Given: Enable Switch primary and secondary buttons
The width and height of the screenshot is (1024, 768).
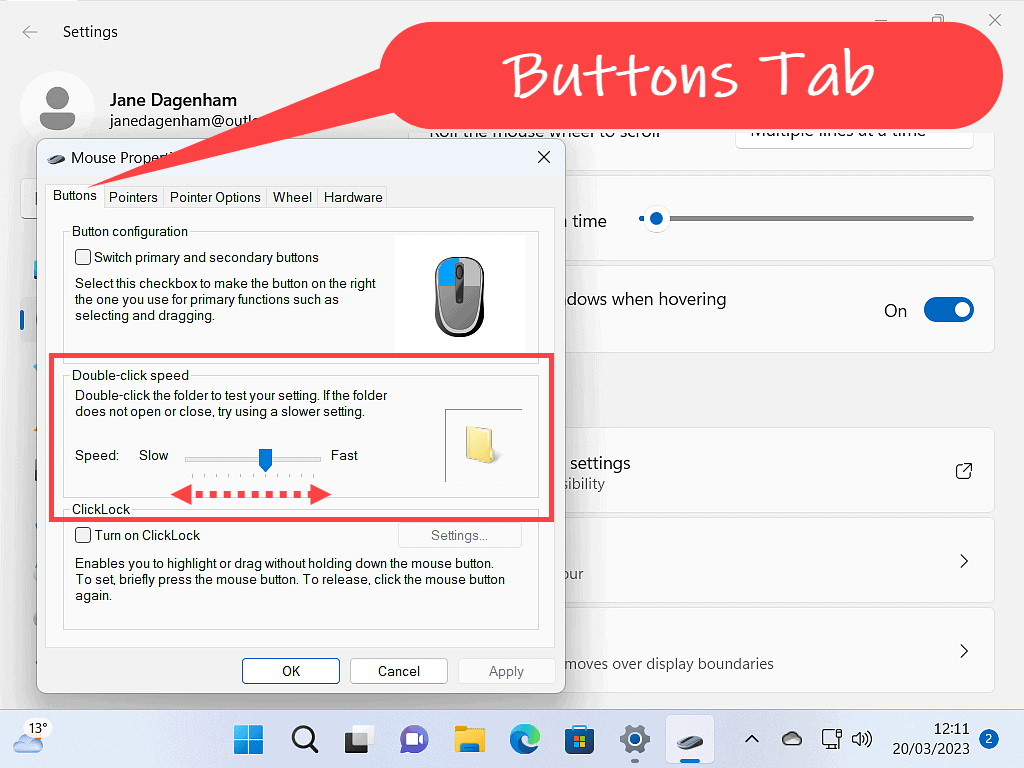Looking at the screenshot, I should [x=84, y=257].
